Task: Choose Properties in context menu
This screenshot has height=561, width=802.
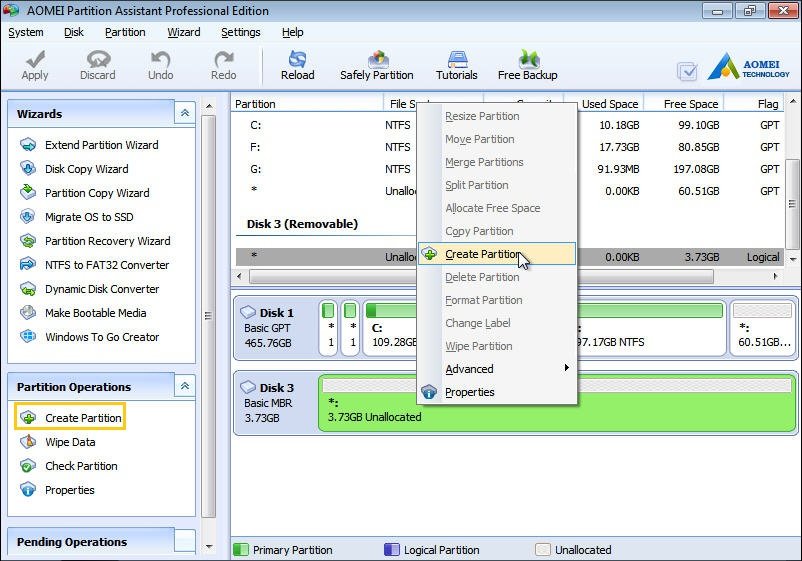Action: (497, 392)
